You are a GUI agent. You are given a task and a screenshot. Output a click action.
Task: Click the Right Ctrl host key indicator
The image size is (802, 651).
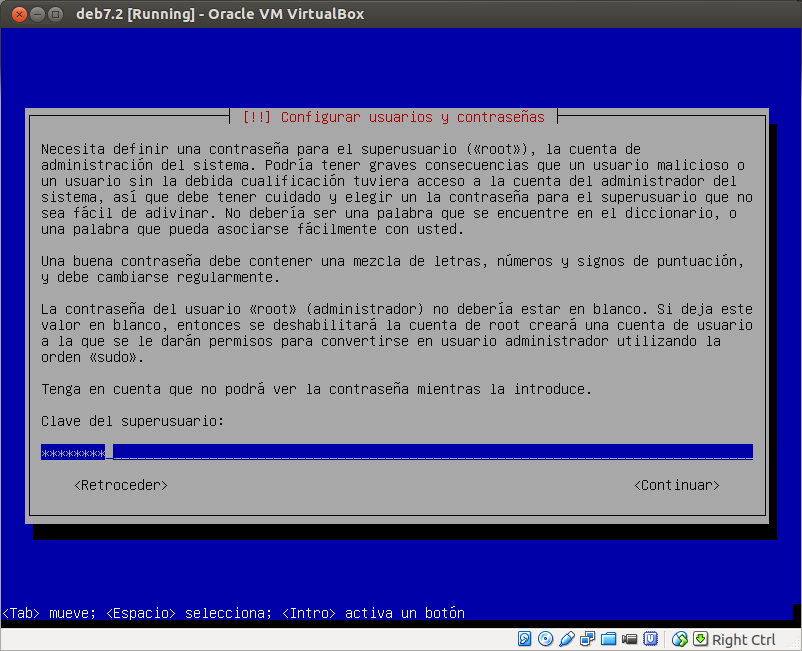[742, 639]
